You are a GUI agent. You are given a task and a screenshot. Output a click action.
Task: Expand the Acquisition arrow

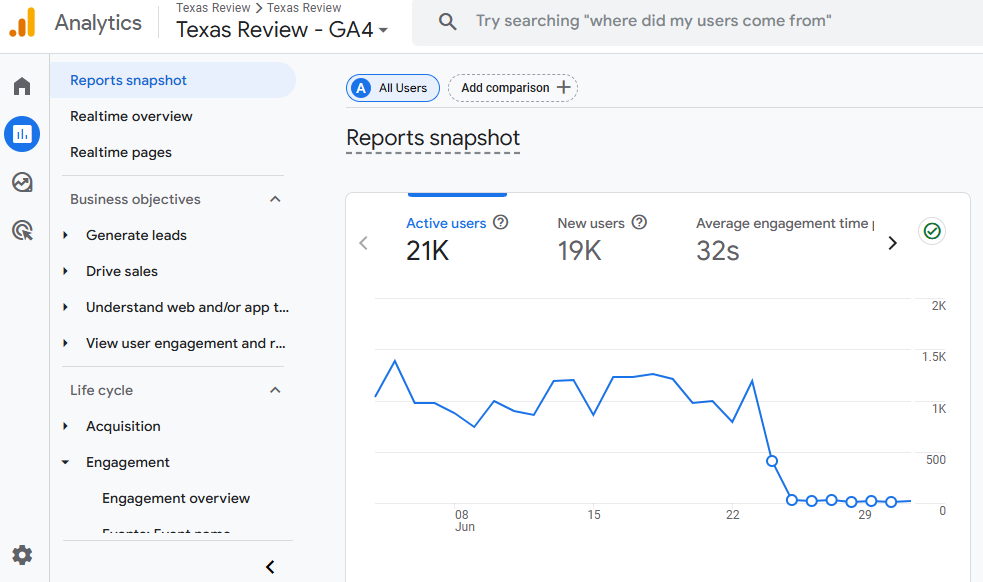pyautogui.click(x=65, y=426)
